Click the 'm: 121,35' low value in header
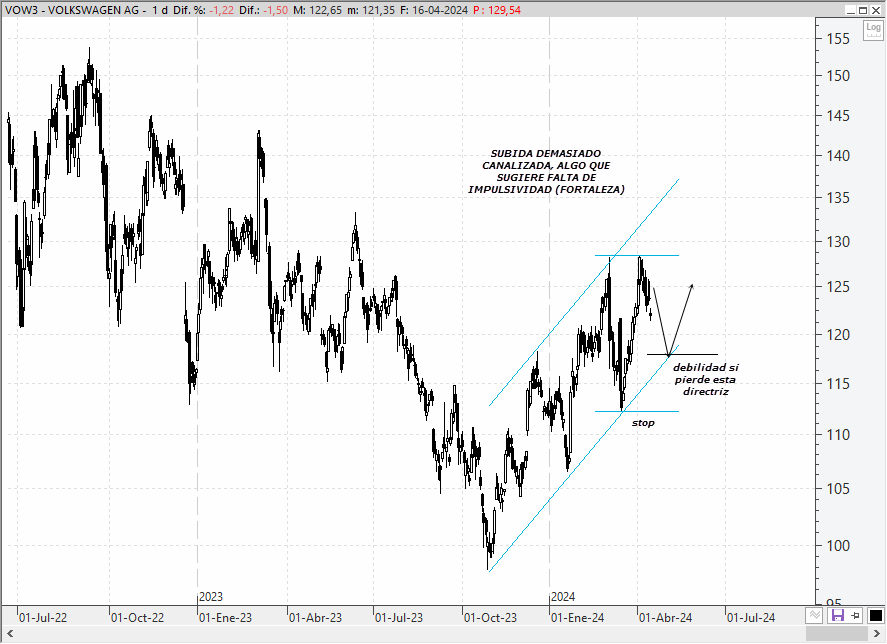 (371, 10)
